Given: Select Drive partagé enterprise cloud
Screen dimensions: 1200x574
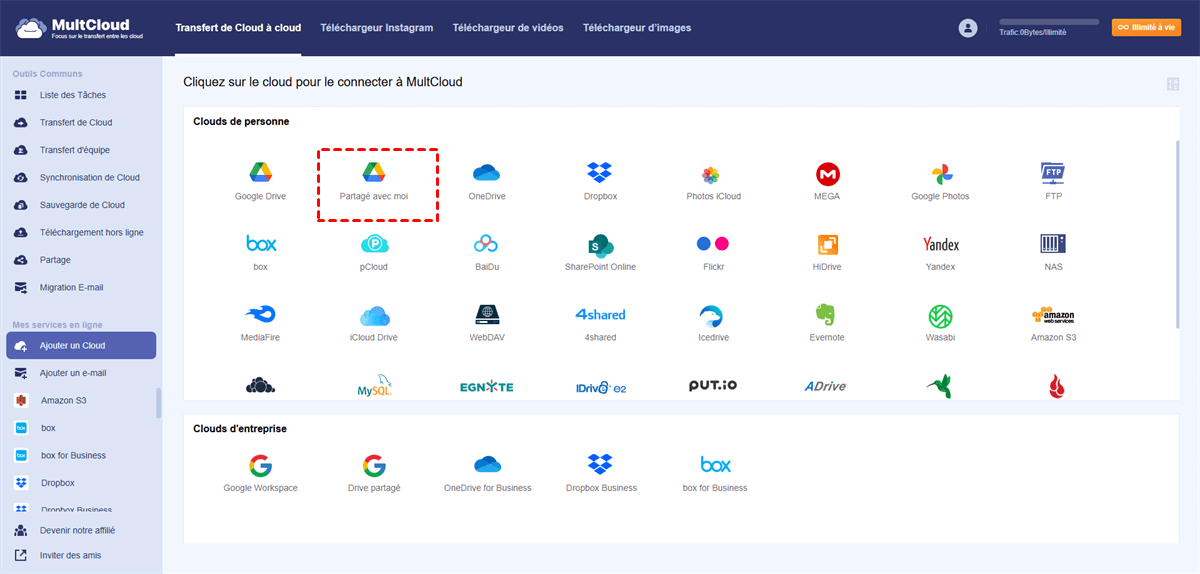Looking at the screenshot, I should click(374, 465).
